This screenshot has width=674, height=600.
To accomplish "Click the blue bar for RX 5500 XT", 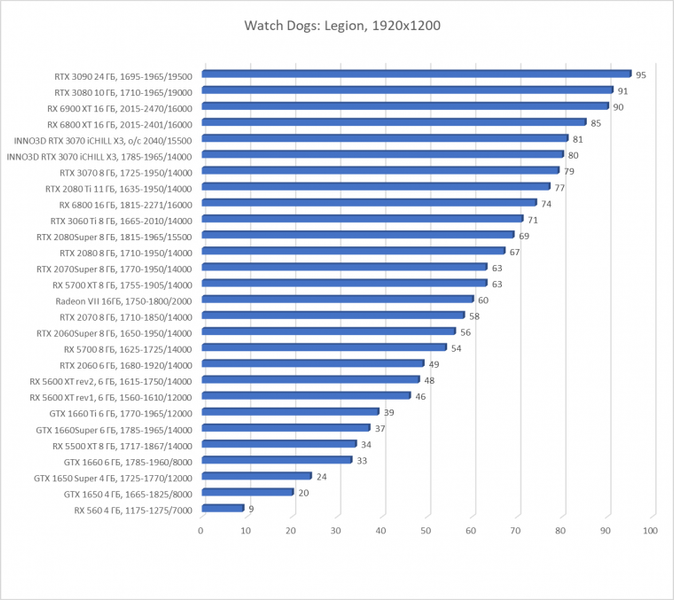I will click(279, 443).
